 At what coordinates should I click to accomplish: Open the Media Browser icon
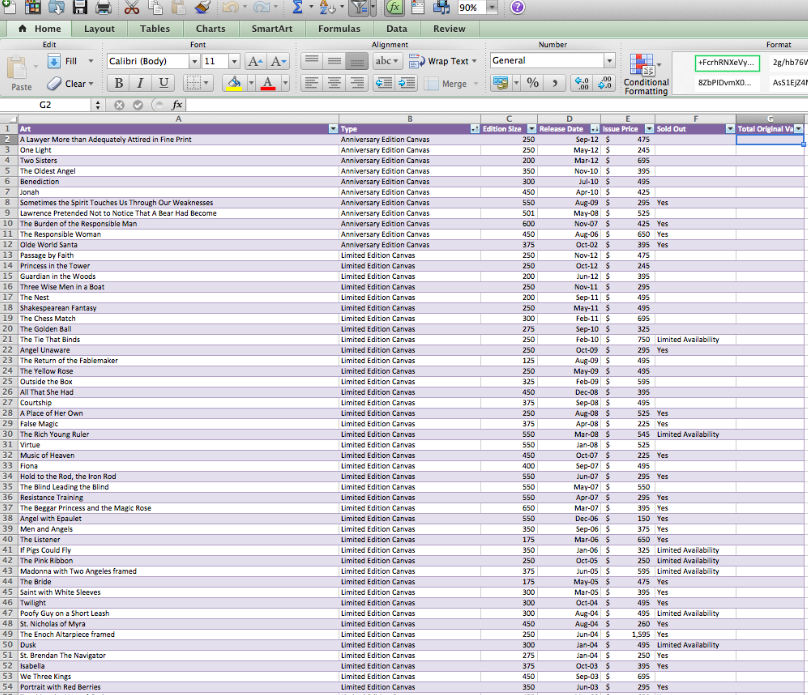(442, 7)
